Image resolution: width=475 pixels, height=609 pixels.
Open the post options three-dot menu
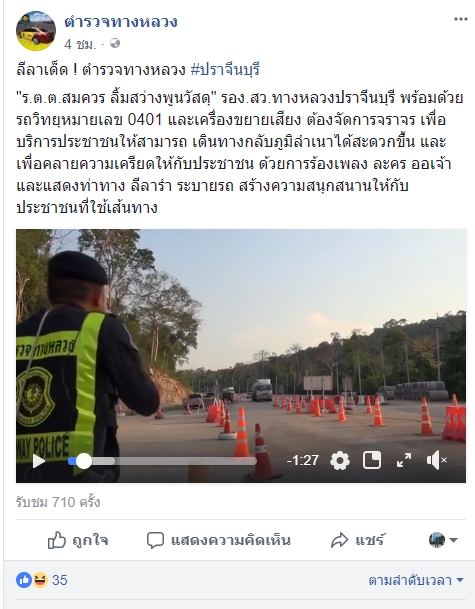(x=461, y=19)
